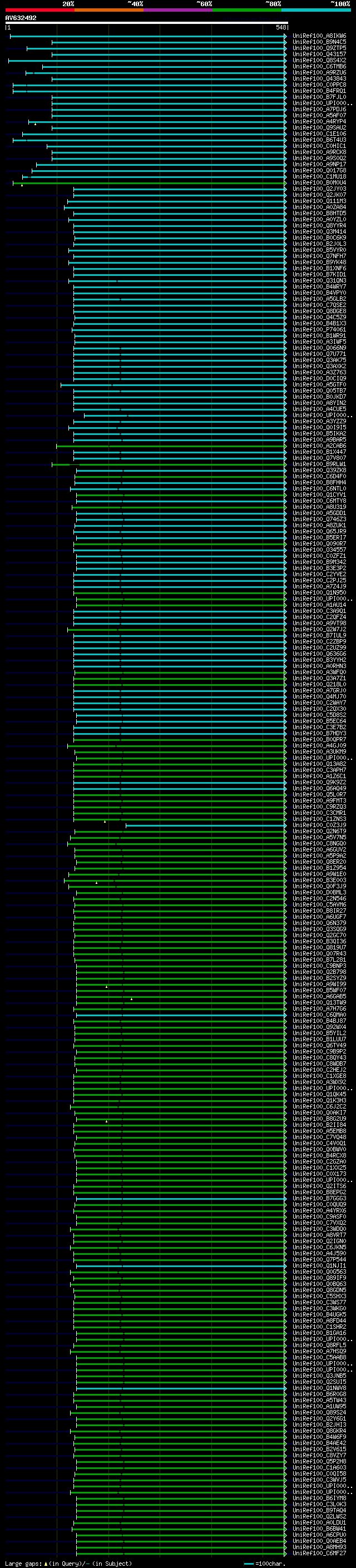
Task: Click hit label UniRef100_B7FJL0
Action: [319, 97]
